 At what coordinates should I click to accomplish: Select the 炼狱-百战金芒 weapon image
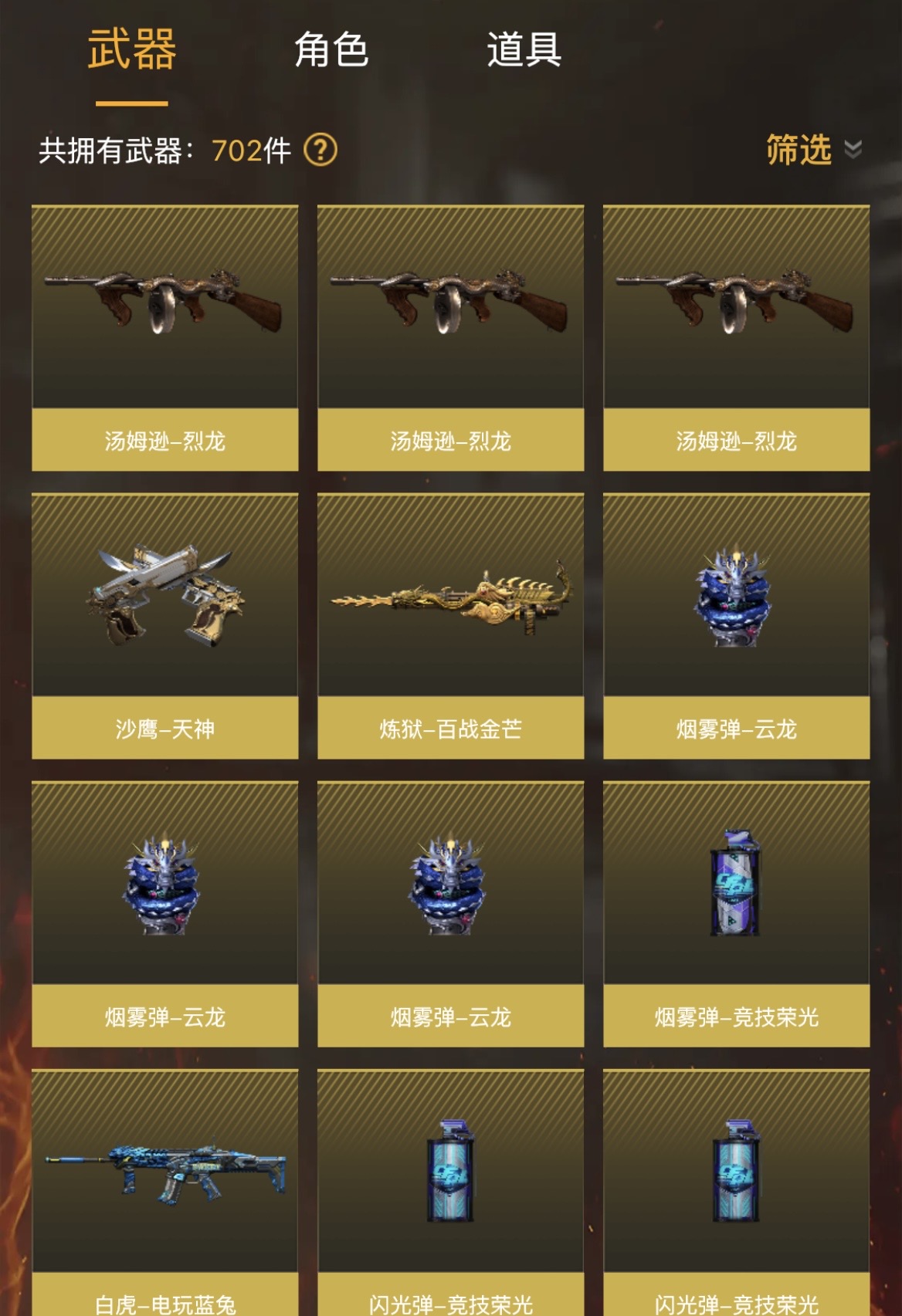pos(450,599)
